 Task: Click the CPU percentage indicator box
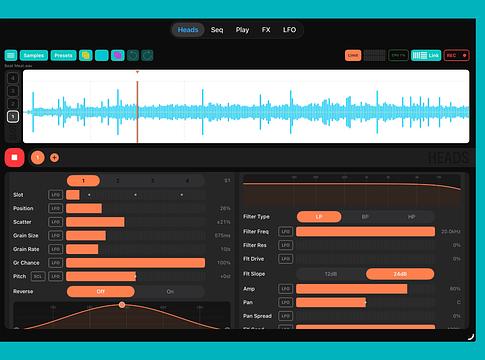pos(398,55)
